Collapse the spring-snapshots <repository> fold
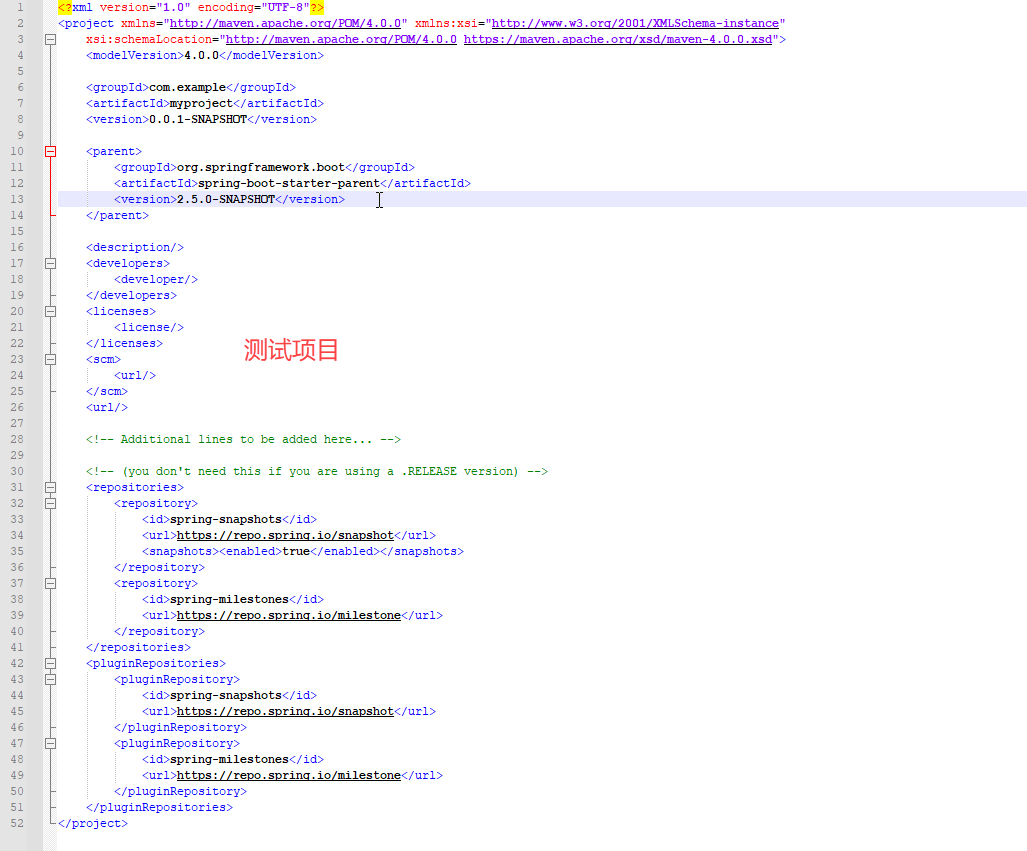The image size is (1027, 851). coord(51,503)
